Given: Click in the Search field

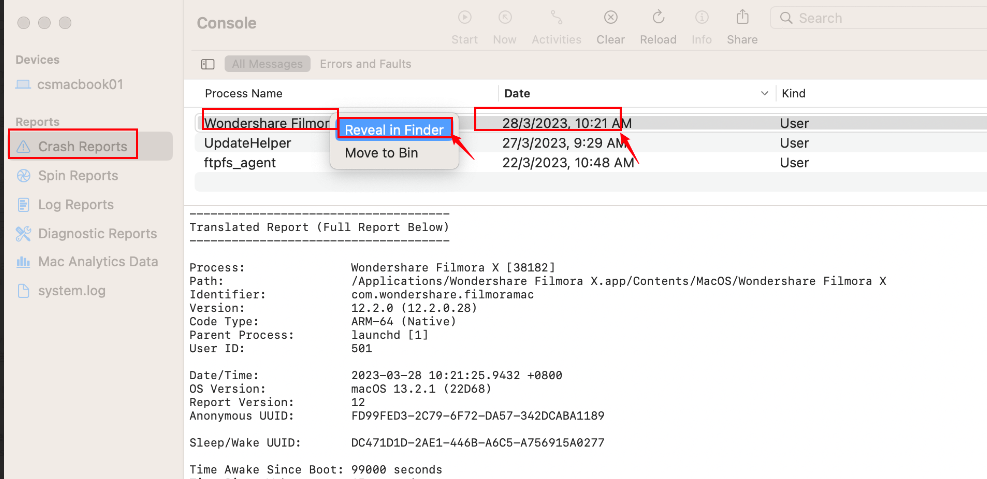Looking at the screenshot, I should click(880, 18).
